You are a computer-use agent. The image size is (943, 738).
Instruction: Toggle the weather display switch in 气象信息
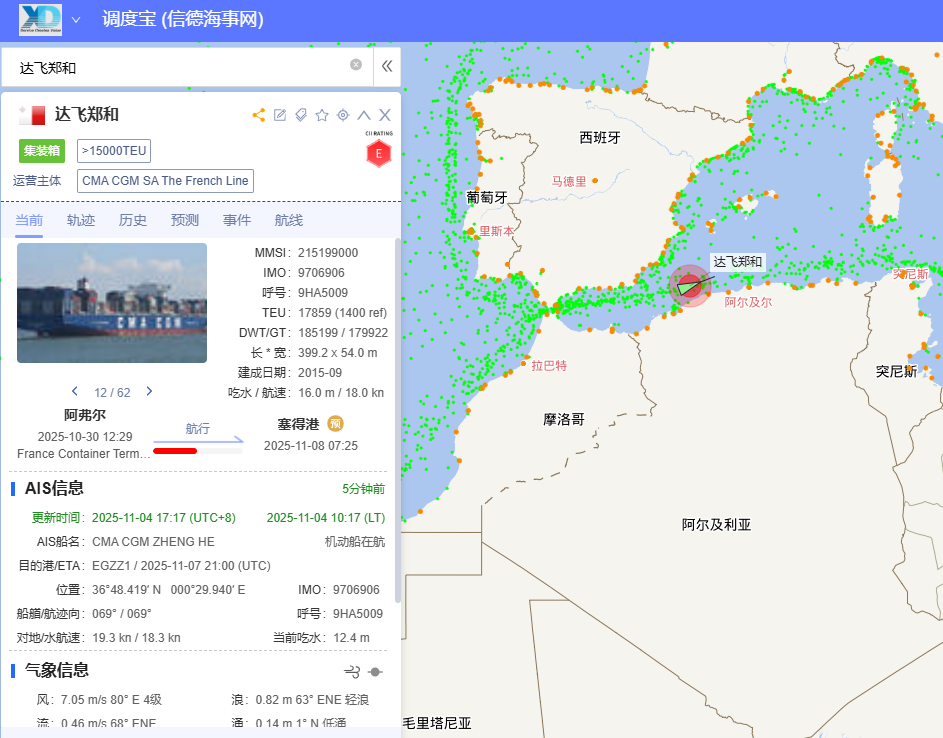pos(375,672)
